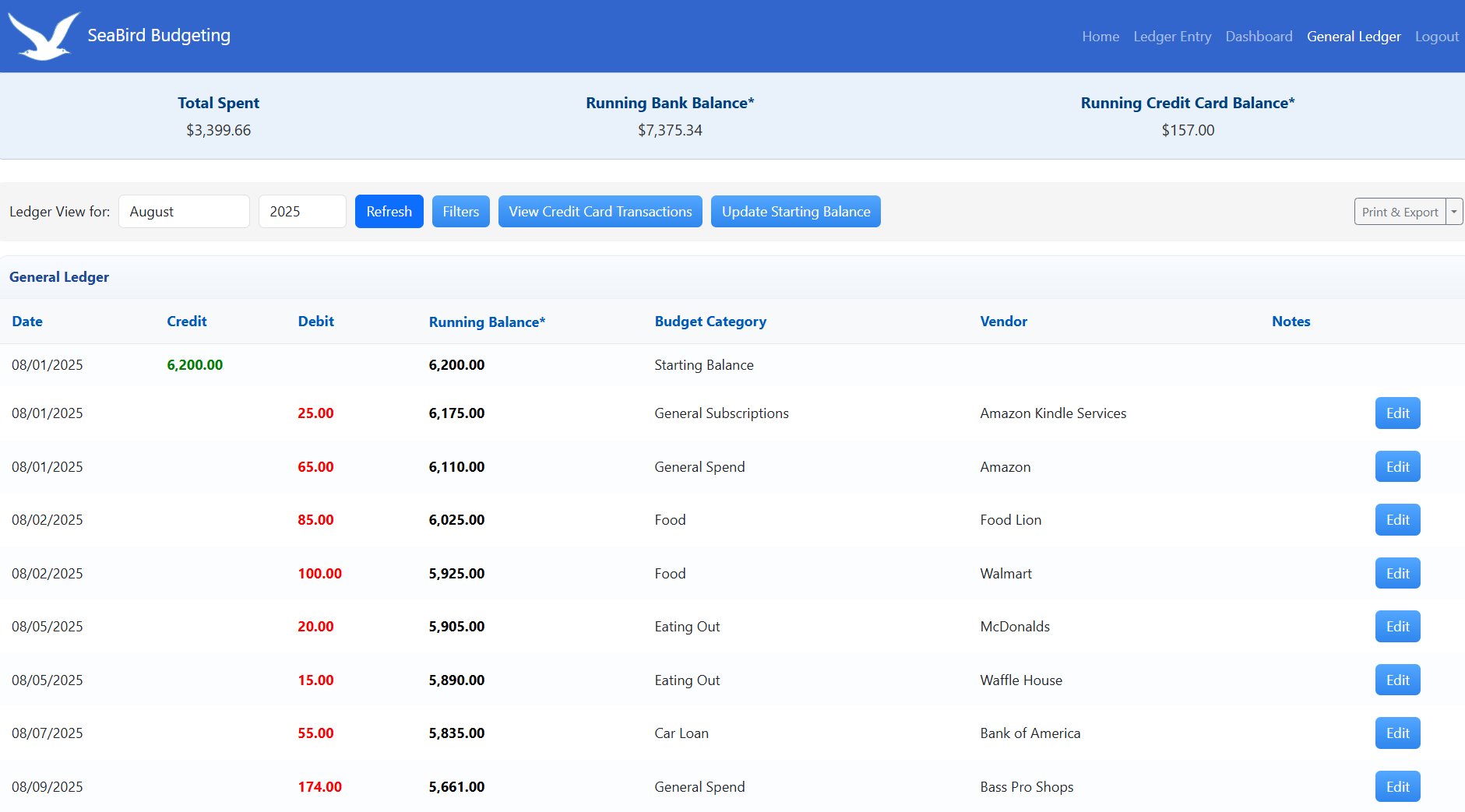Edit the Waffle House entry
This screenshot has height=812, width=1465.
point(1397,680)
